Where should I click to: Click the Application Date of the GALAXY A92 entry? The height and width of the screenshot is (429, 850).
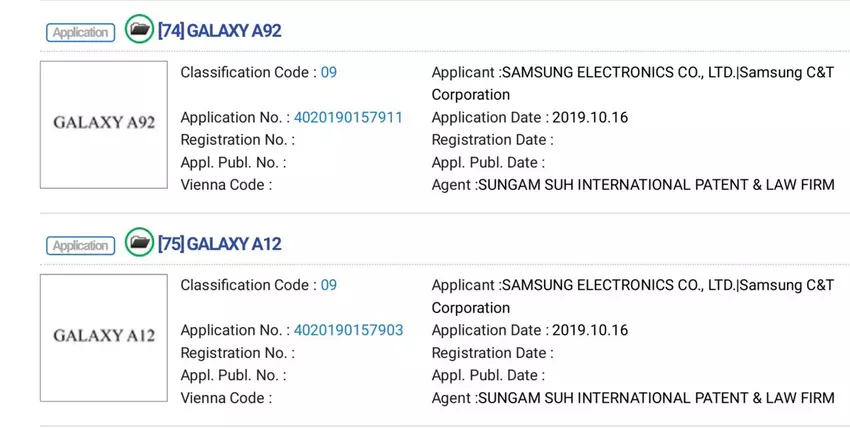(590, 117)
